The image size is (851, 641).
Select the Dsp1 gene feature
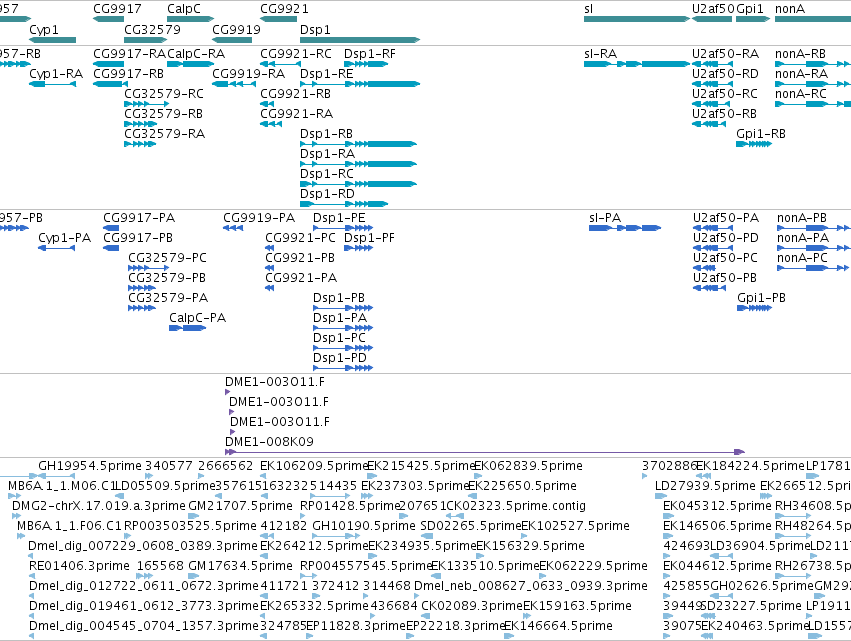360,40
